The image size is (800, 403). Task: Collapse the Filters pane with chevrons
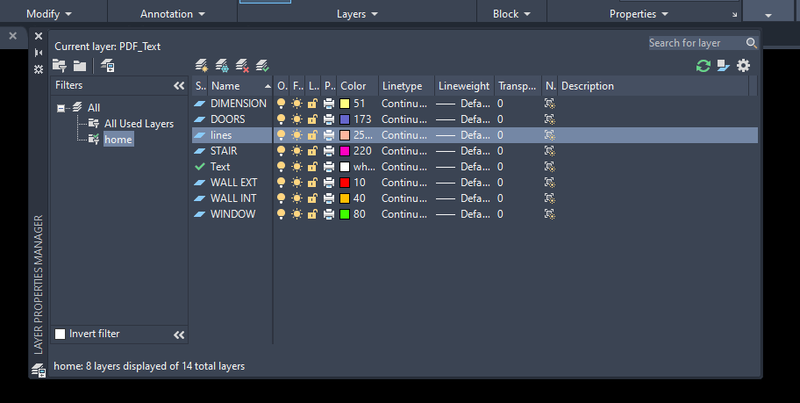179,87
